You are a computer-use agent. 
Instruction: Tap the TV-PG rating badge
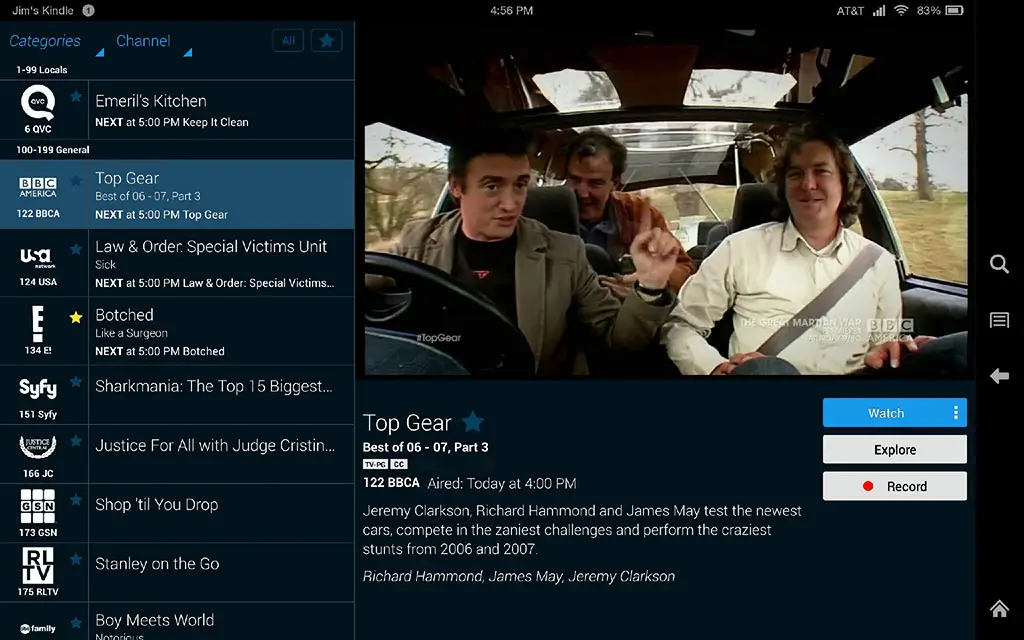point(376,464)
